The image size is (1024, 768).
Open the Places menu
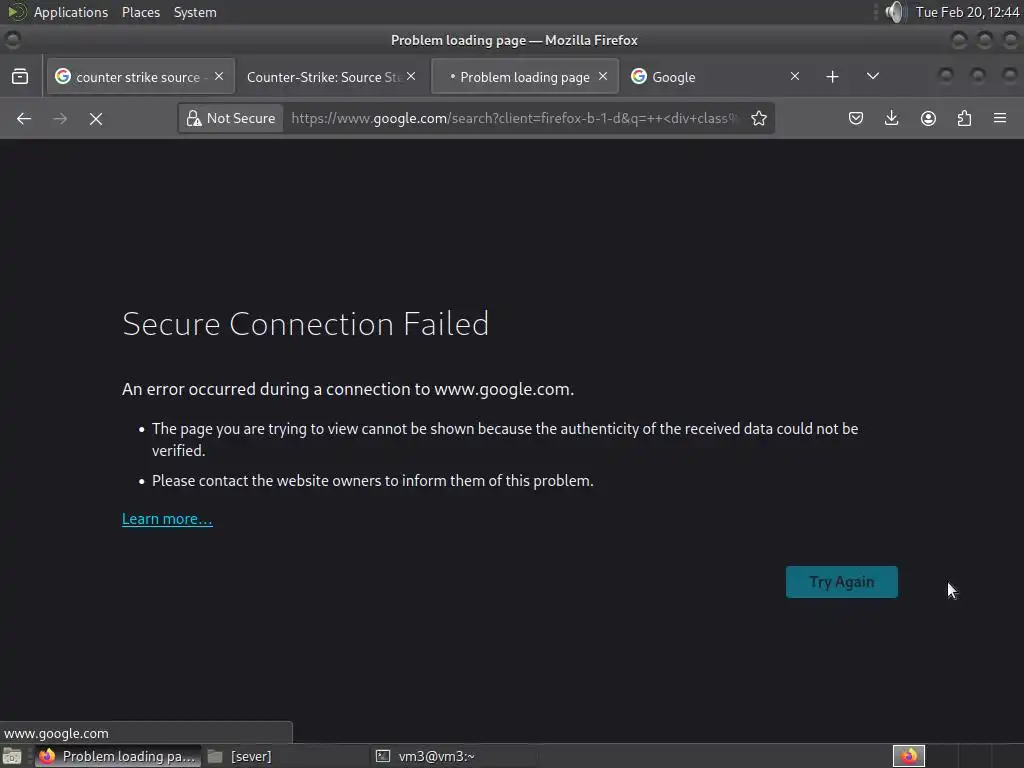point(141,12)
